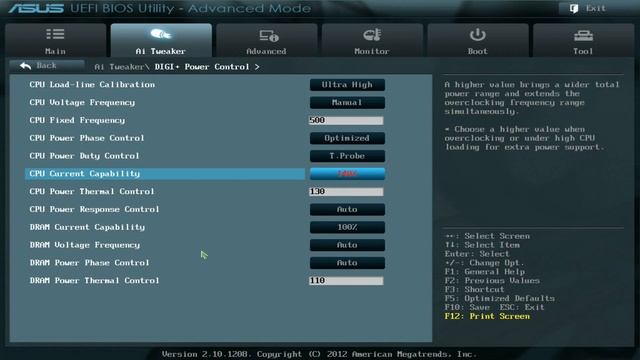Select the CPU Load-line Calibration label
Image resolution: width=640 pixels, height=360 pixels.
tap(92, 85)
